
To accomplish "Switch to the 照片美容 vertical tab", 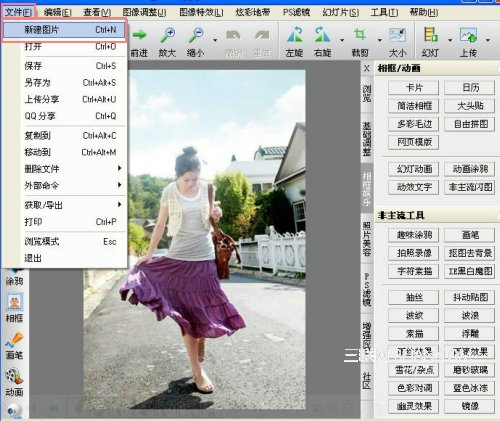I will click(367, 239).
